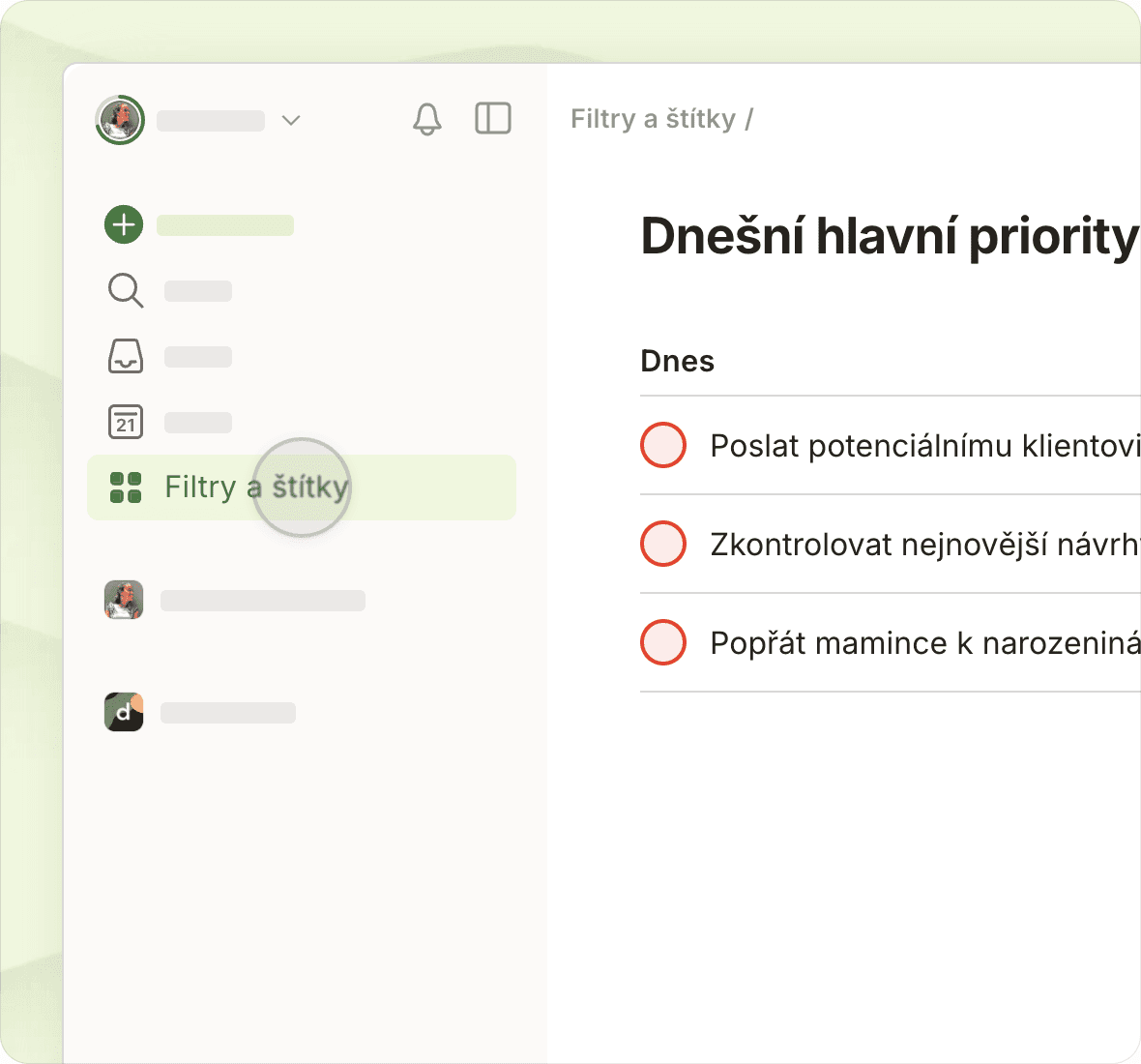The width and height of the screenshot is (1141, 1064).
Task: Click the green plus add task icon
Action: point(124,225)
